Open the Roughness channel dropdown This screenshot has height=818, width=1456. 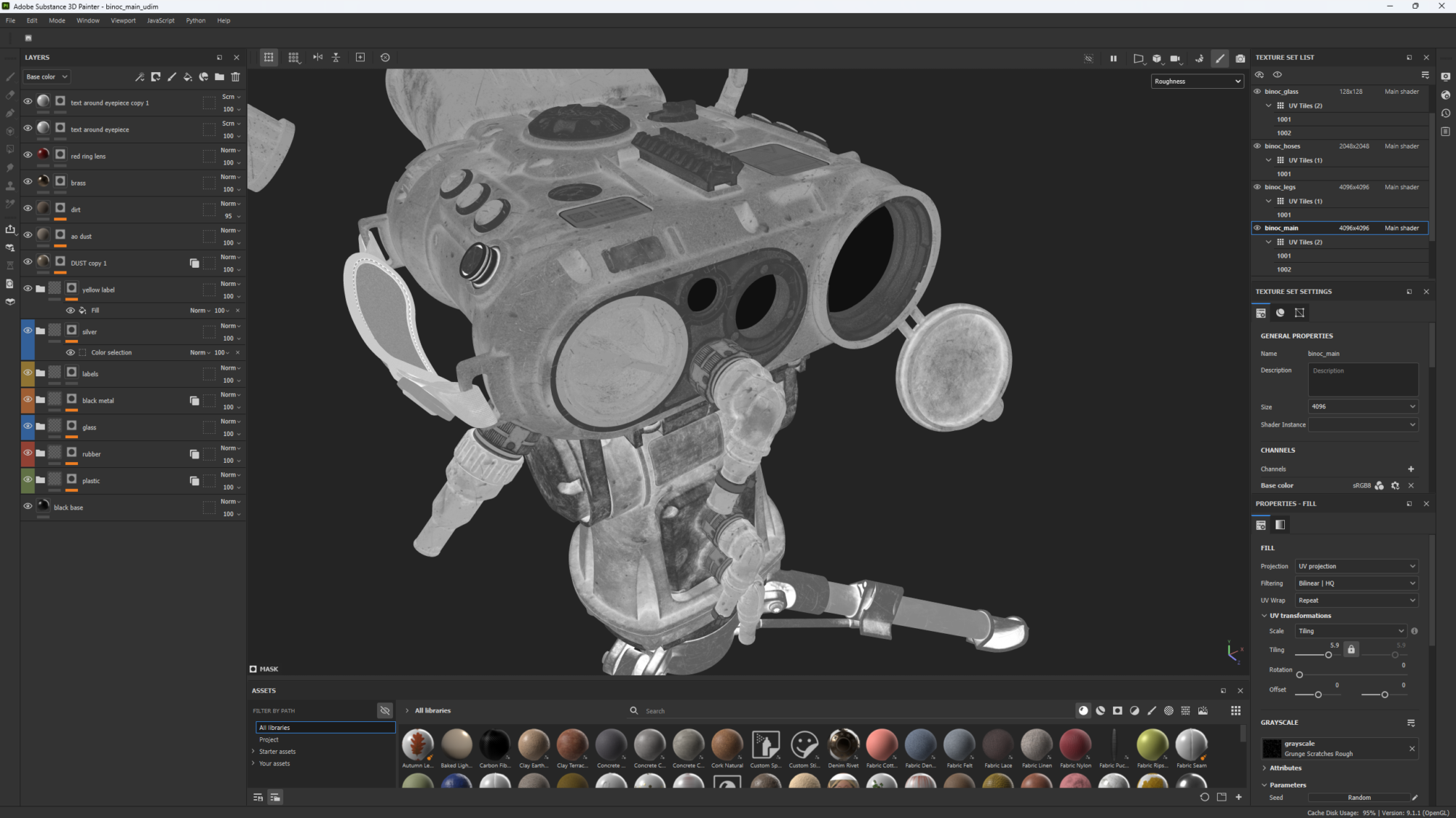click(1197, 82)
